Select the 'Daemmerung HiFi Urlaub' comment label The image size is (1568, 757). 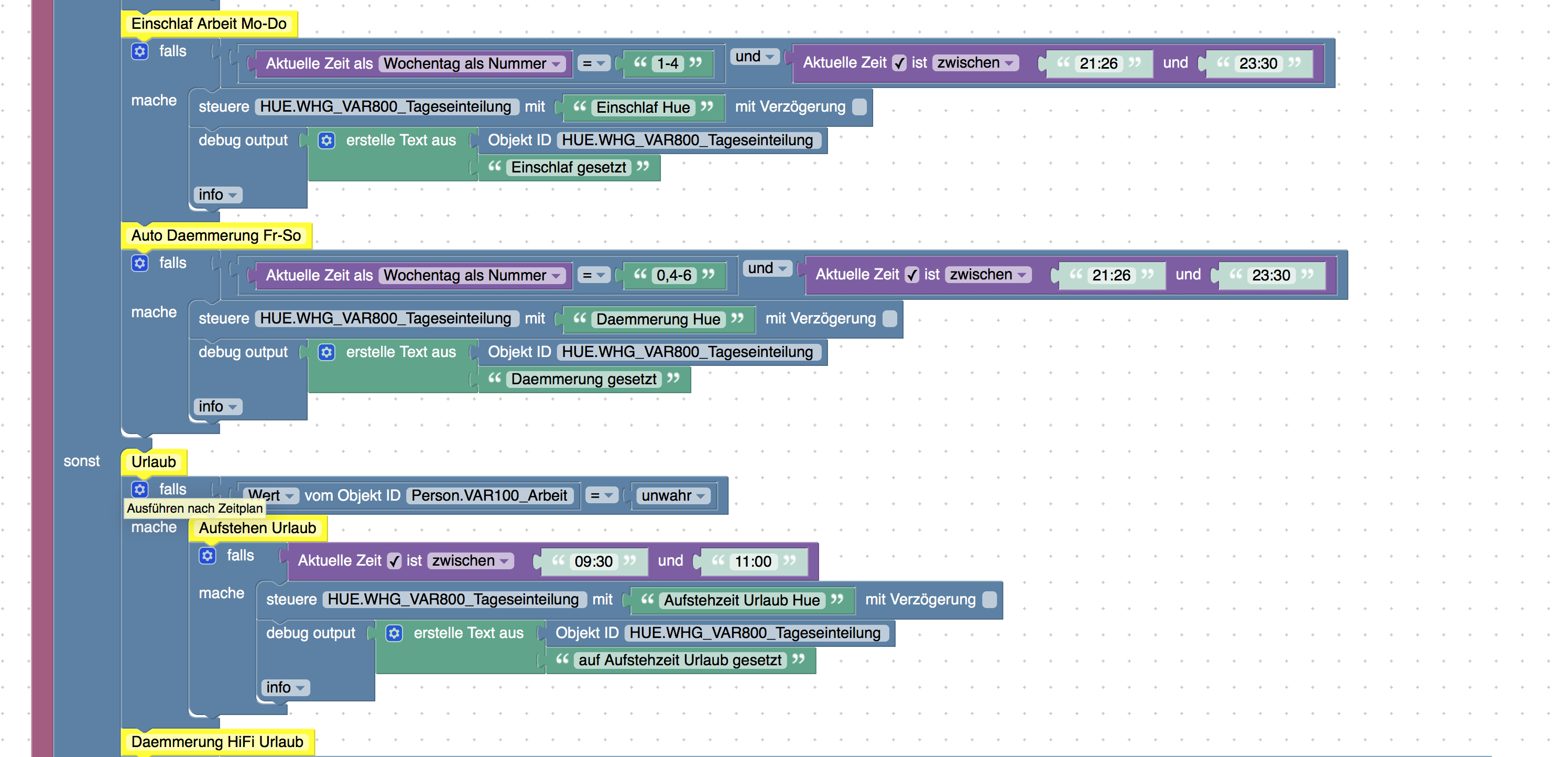216,742
